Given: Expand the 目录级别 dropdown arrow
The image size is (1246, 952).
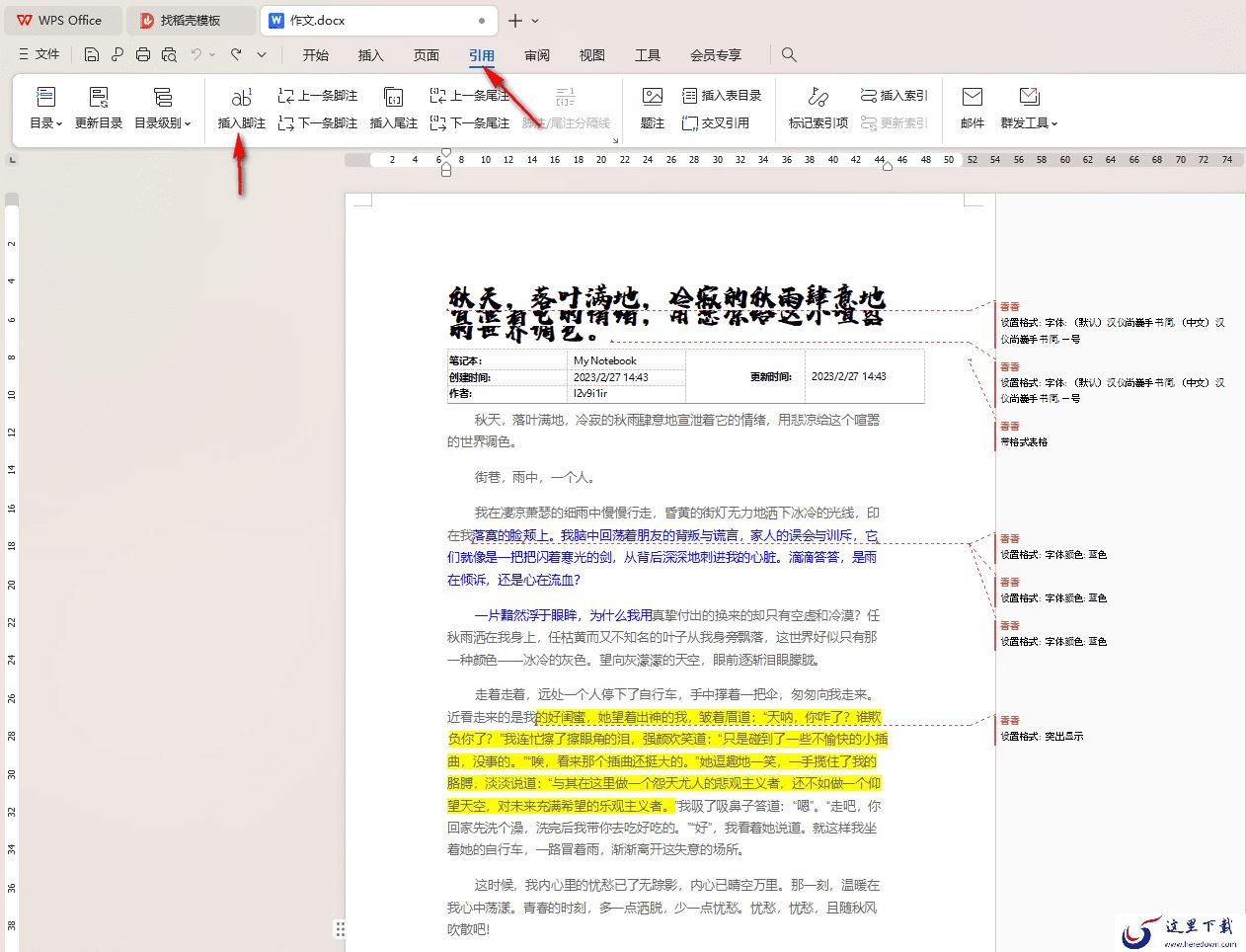Looking at the screenshot, I should tap(188, 123).
